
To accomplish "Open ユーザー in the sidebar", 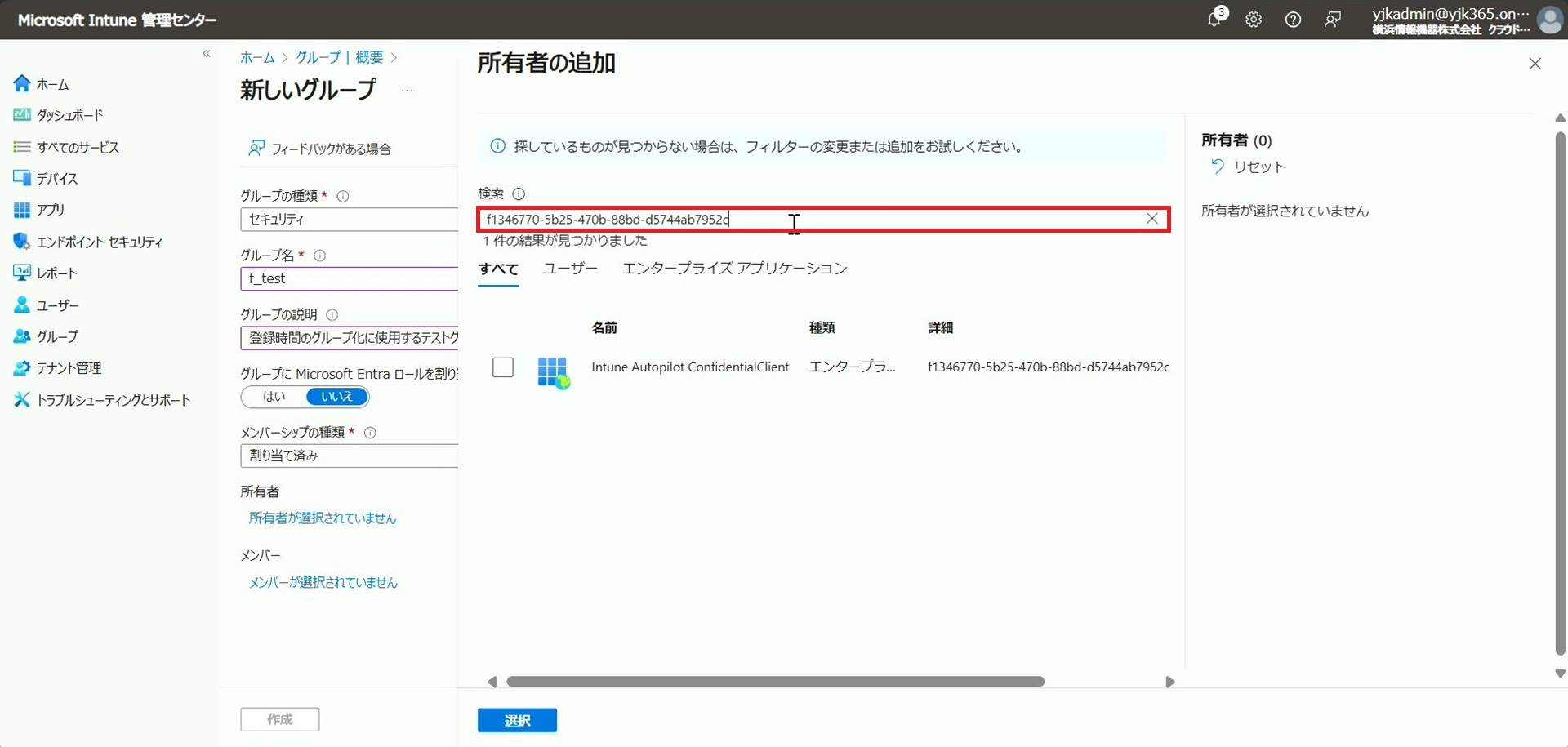I will click(47, 305).
